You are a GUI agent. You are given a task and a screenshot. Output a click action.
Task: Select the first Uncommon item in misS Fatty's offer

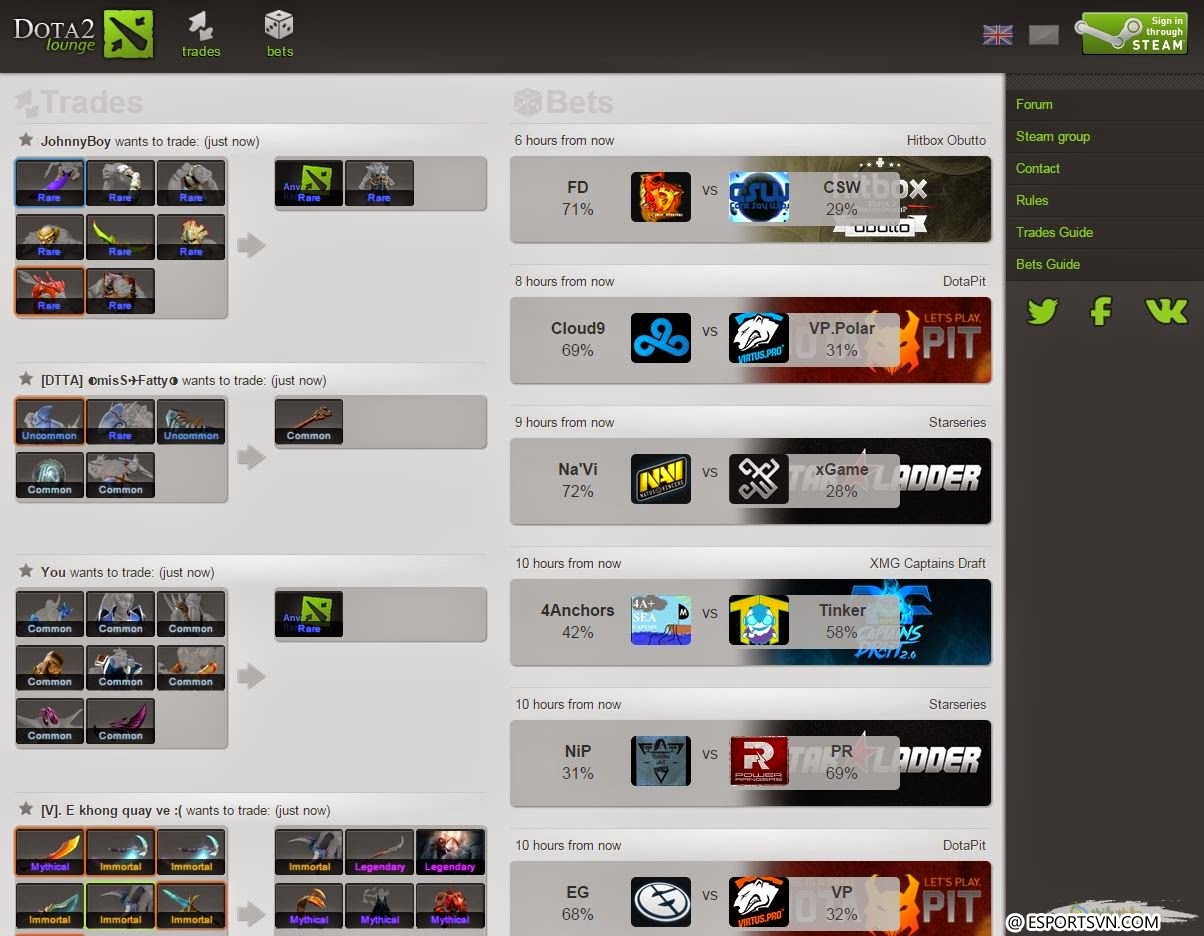49,422
